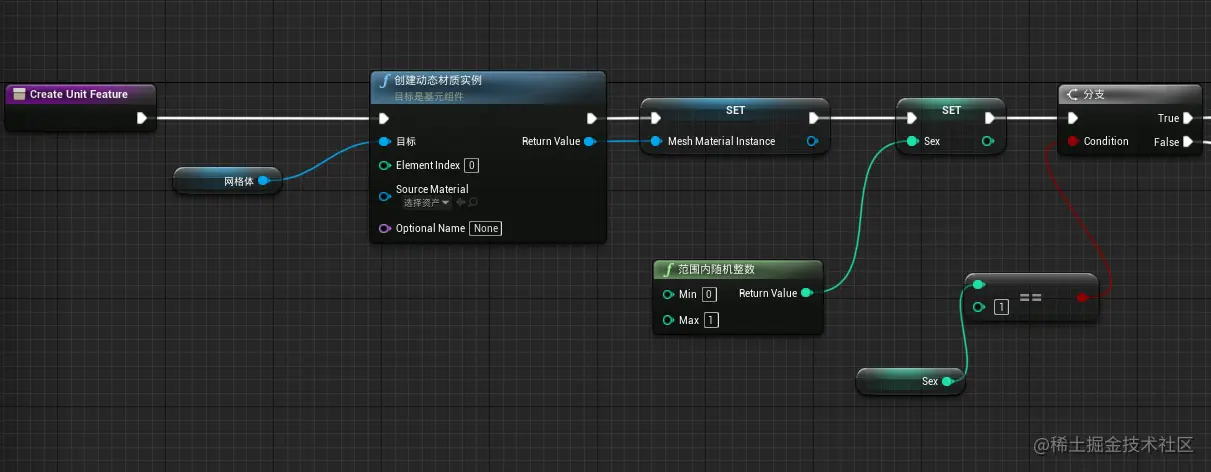Focus the Optional Name None field
Screen dimensions: 1211x472
point(486,229)
